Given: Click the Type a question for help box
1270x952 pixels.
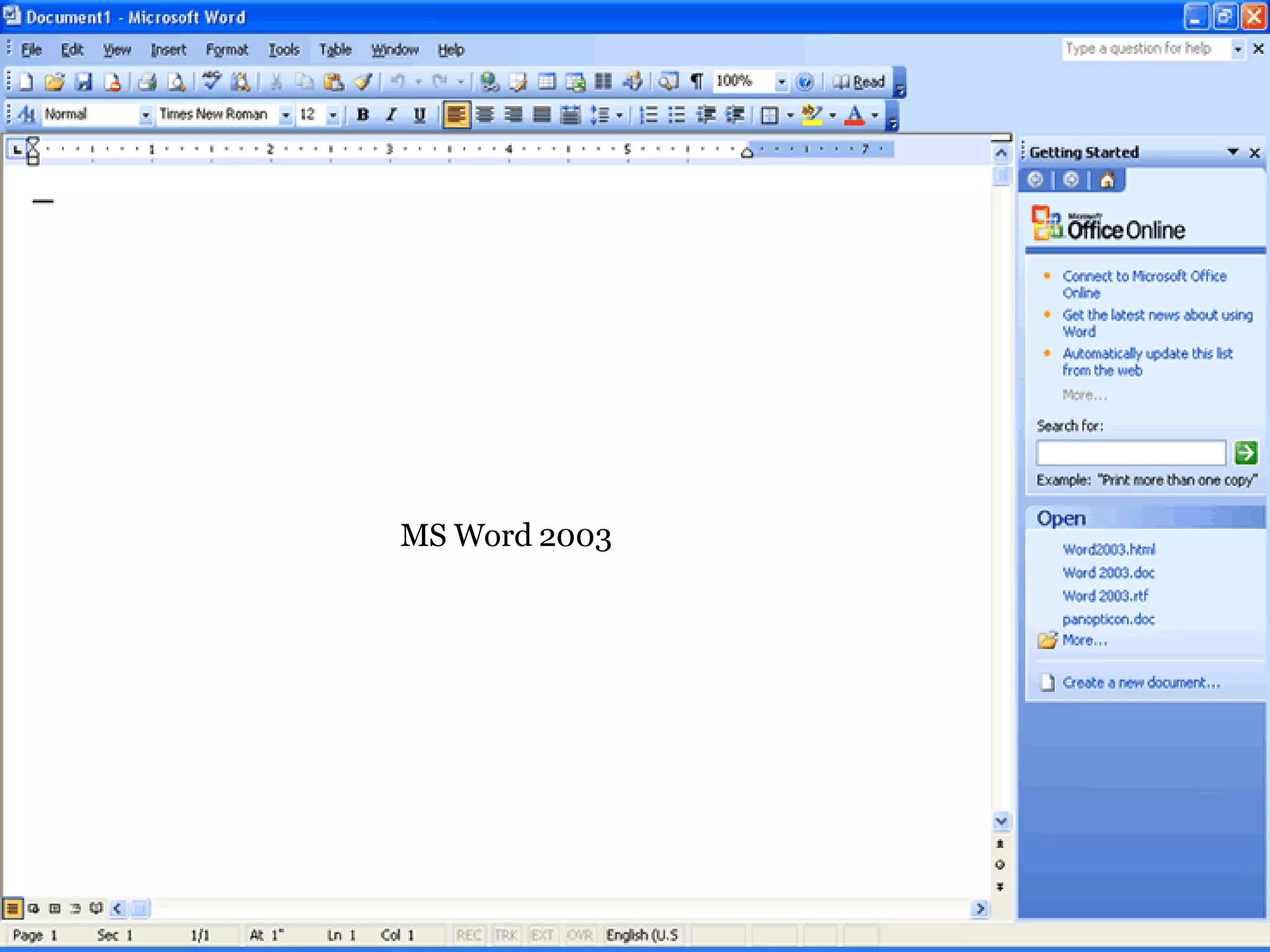Looking at the screenshot, I should [x=1147, y=49].
